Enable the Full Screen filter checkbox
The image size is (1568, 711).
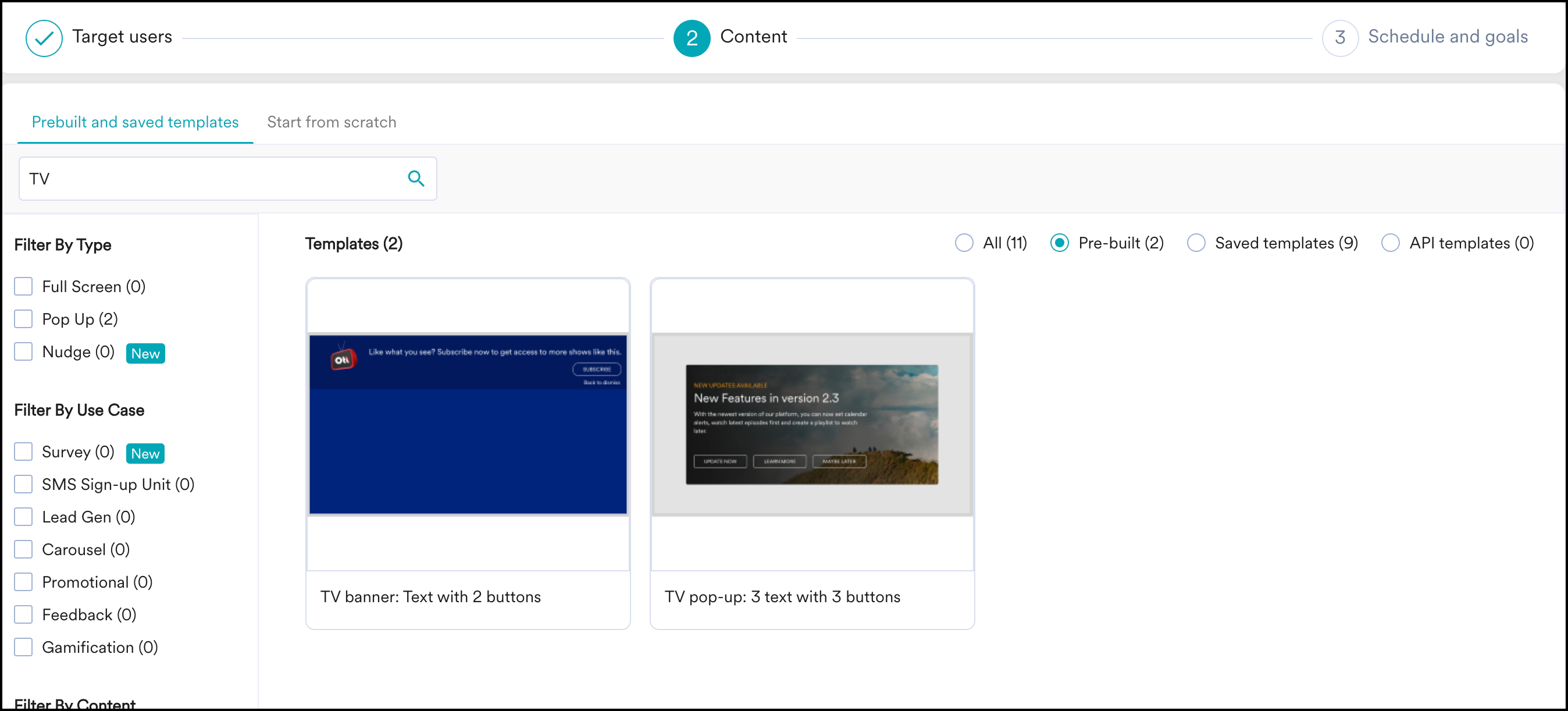click(23, 286)
